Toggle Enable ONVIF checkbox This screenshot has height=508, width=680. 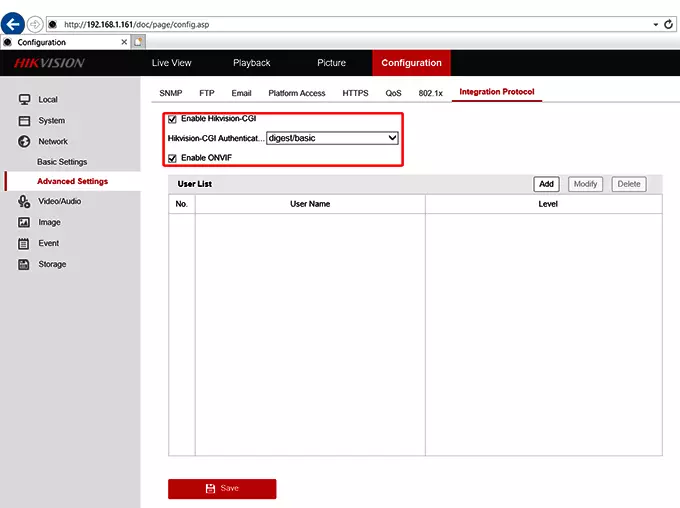click(172, 158)
